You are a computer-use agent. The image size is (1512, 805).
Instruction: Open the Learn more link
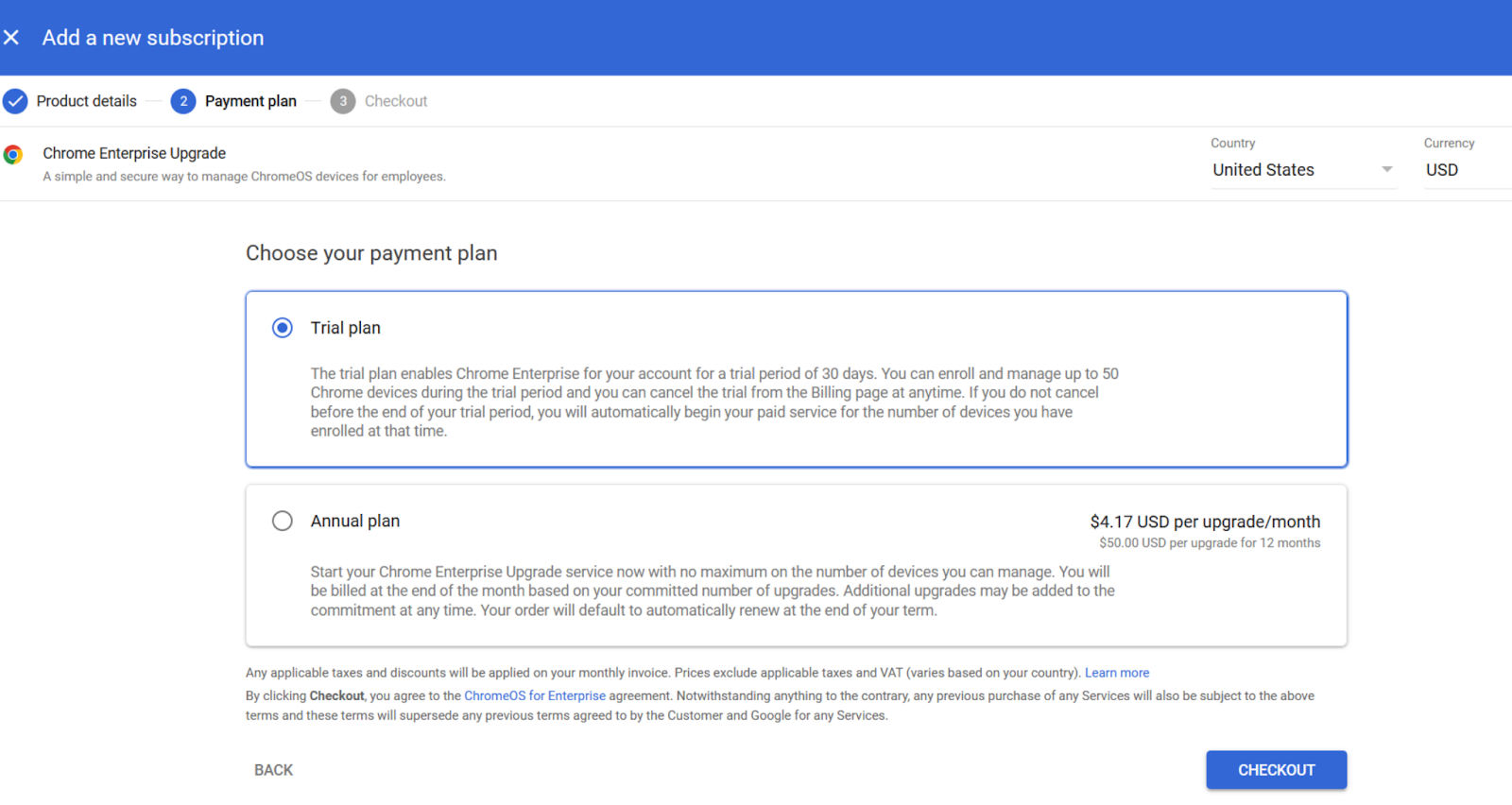coord(1117,673)
